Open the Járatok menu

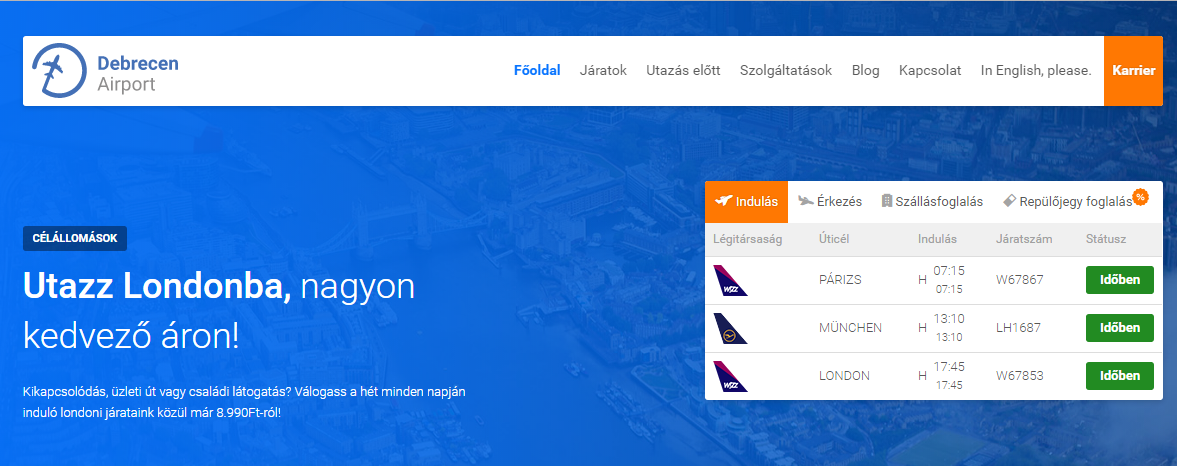[603, 71]
